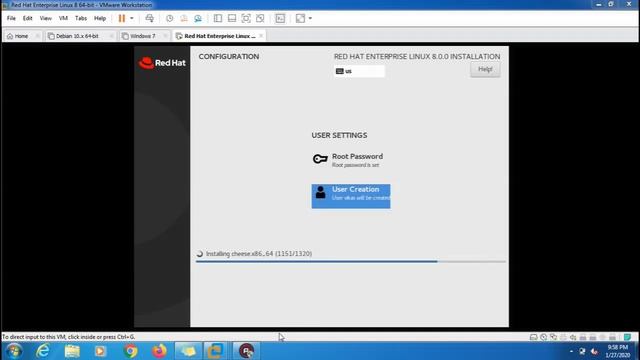Close the Home tab

pos(38,36)
